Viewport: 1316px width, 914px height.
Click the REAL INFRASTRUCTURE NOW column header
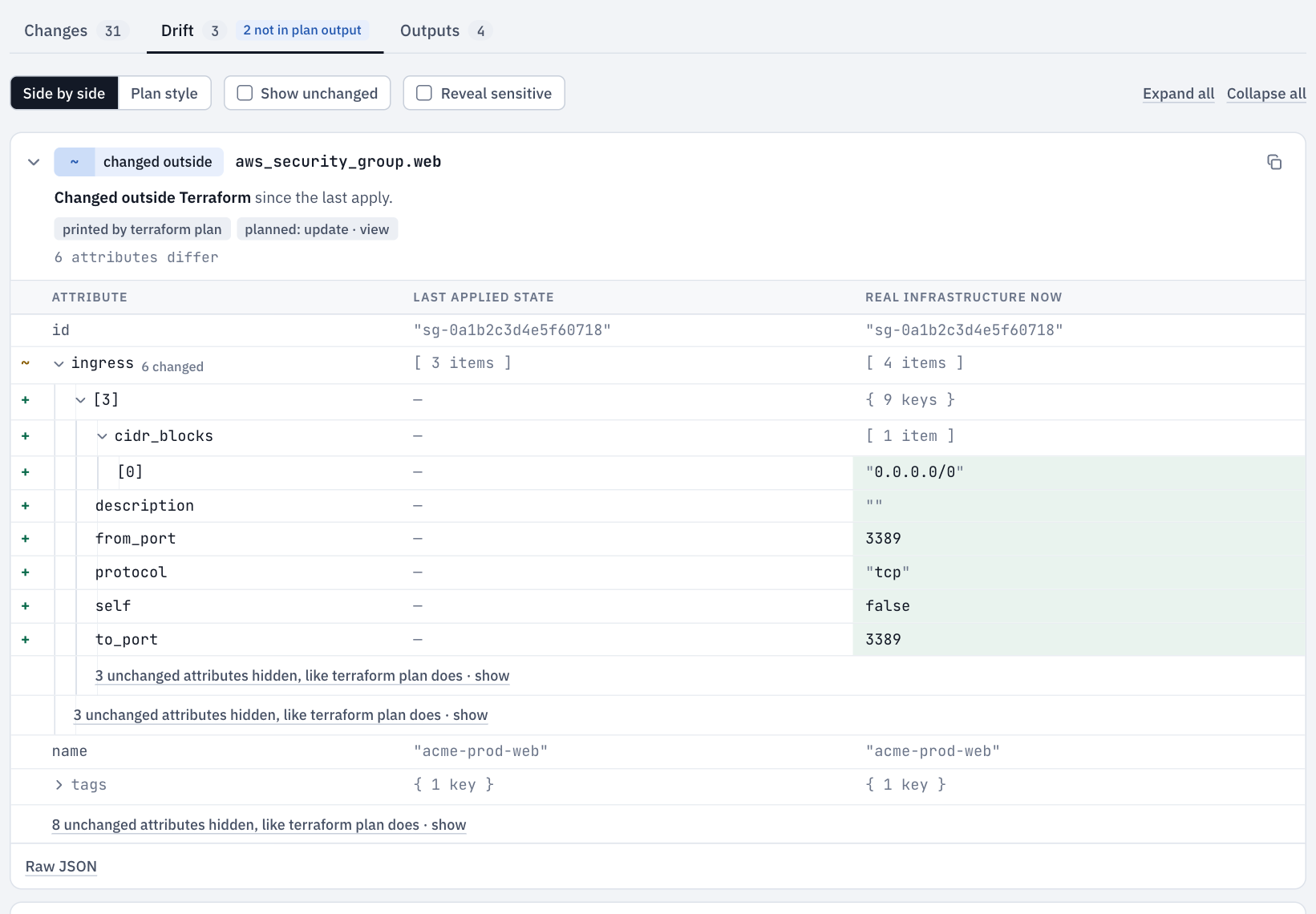963,297
